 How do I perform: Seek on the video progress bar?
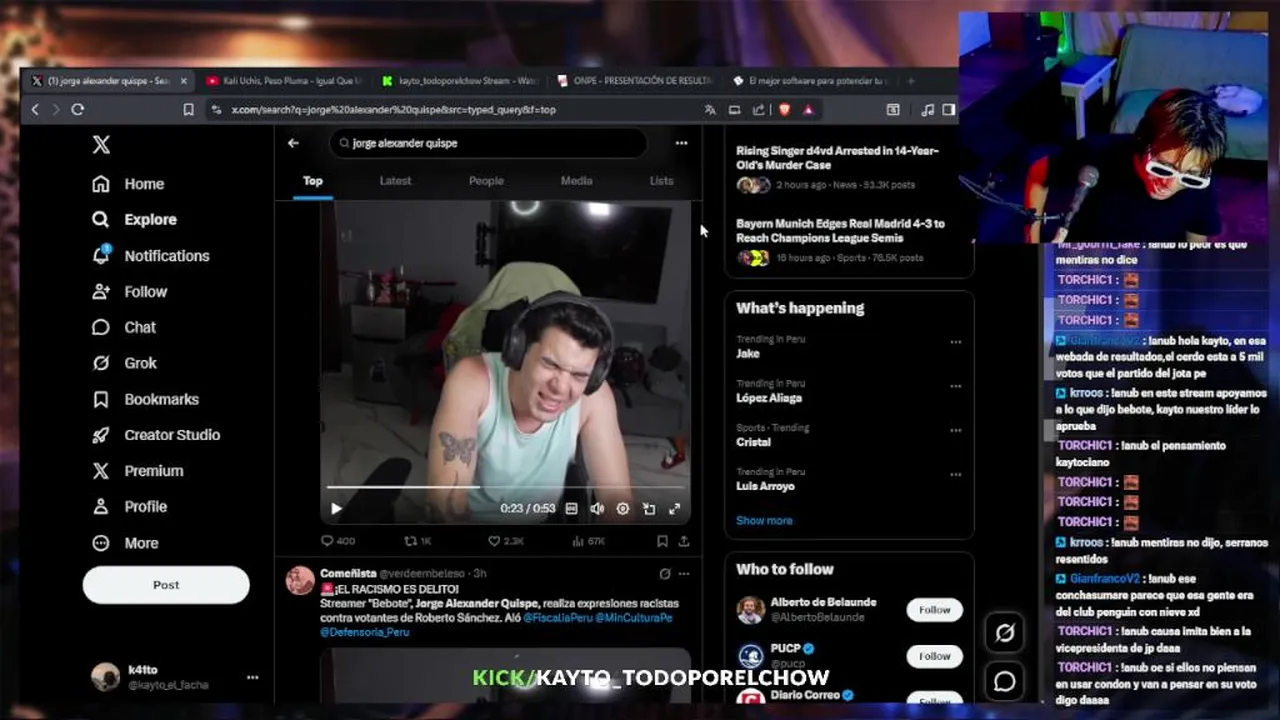(x=505, y=487)
